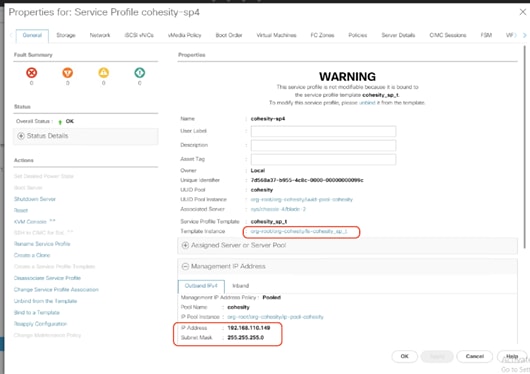Click the major fault orange icon
This screenshot has width=530, height=374.
(68, 73)
